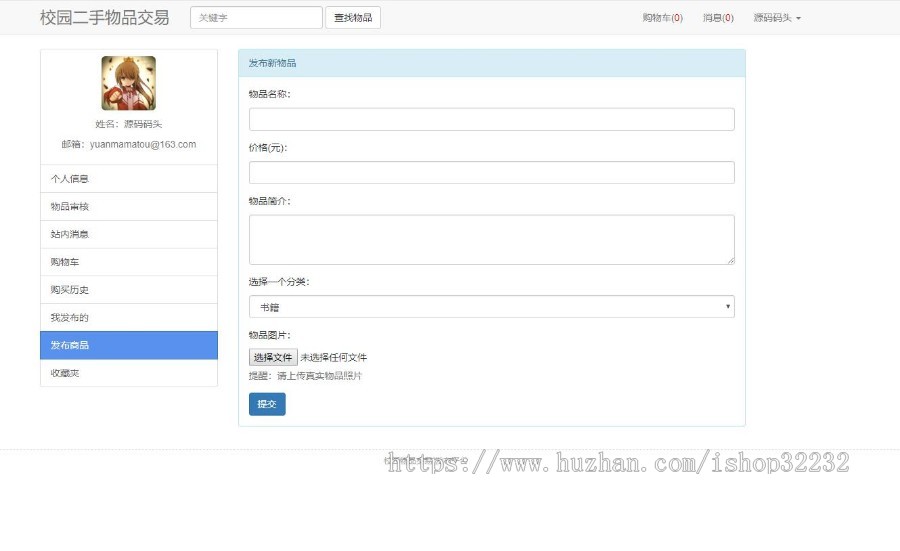Open 物品审核 in the sidebar
900x551 pixels.
(129, 207)
